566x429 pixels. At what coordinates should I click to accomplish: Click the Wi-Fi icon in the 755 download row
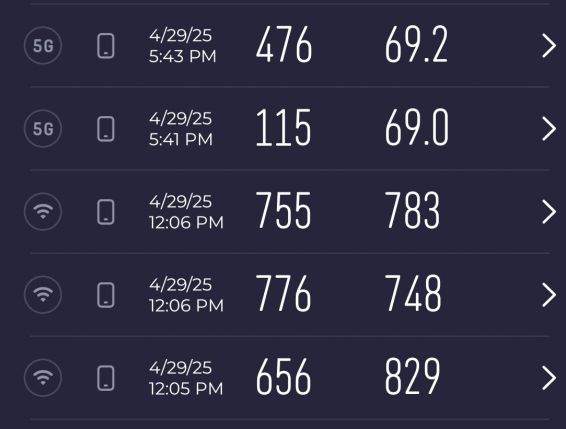click(x=43, y=212)
